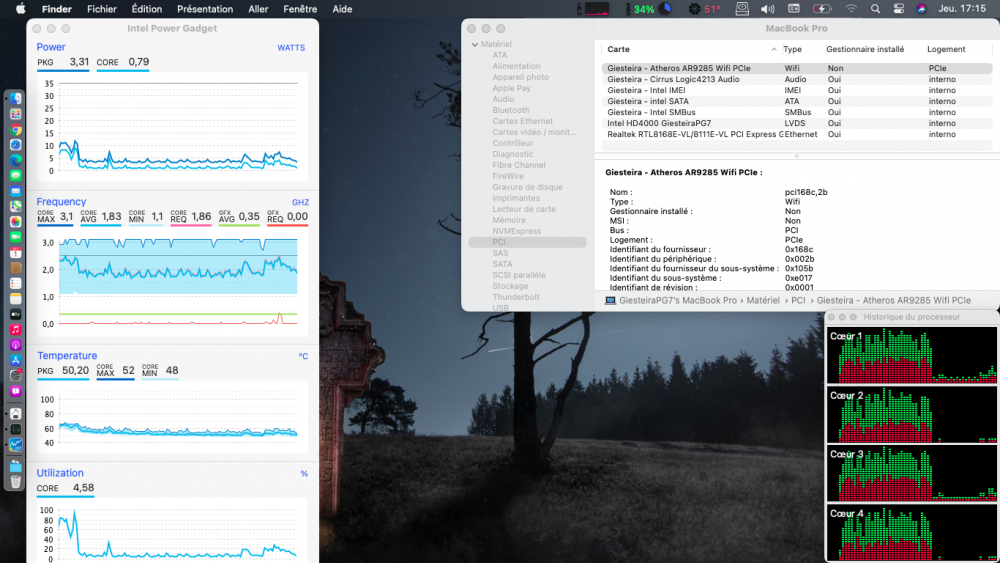Open the Fichier menu
The width and height of the screenshot is (1000, 563).
point(101,9)
